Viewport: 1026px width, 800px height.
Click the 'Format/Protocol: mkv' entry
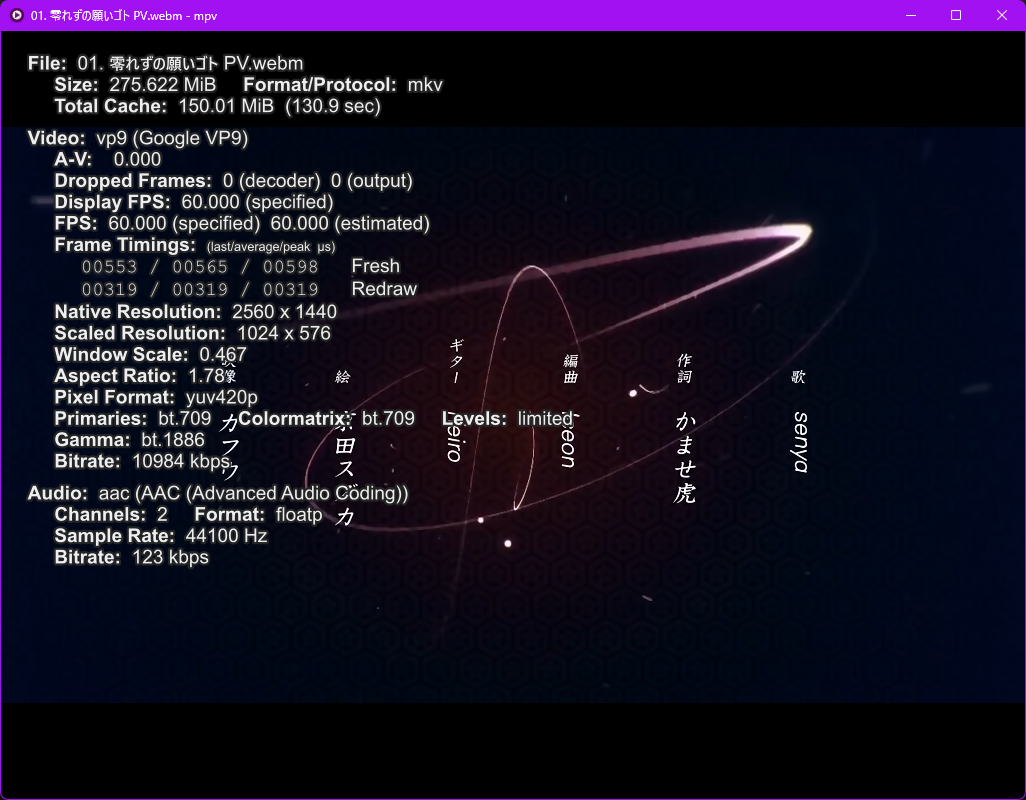pos(343,85)
